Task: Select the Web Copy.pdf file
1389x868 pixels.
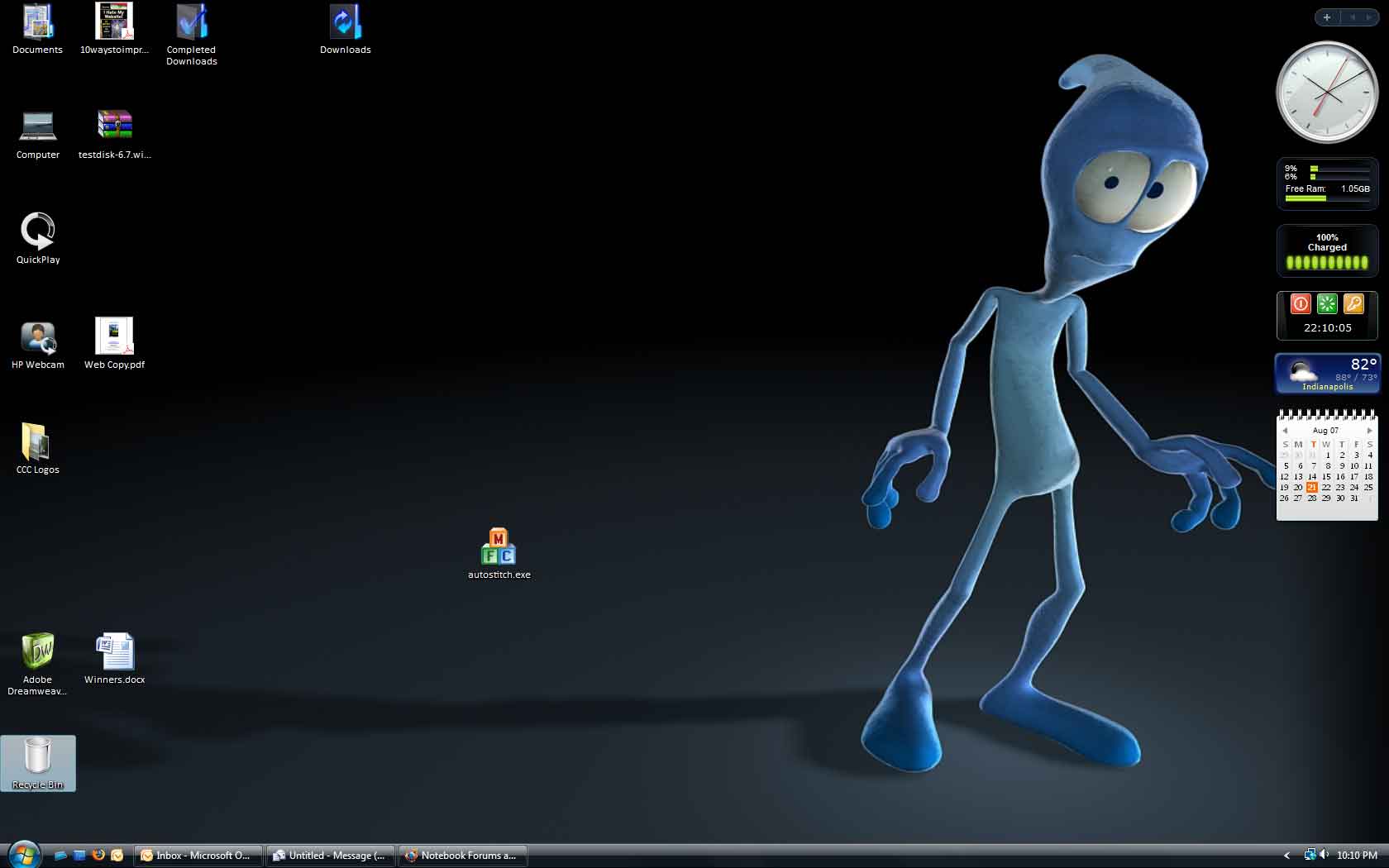Action: [114, 345]
